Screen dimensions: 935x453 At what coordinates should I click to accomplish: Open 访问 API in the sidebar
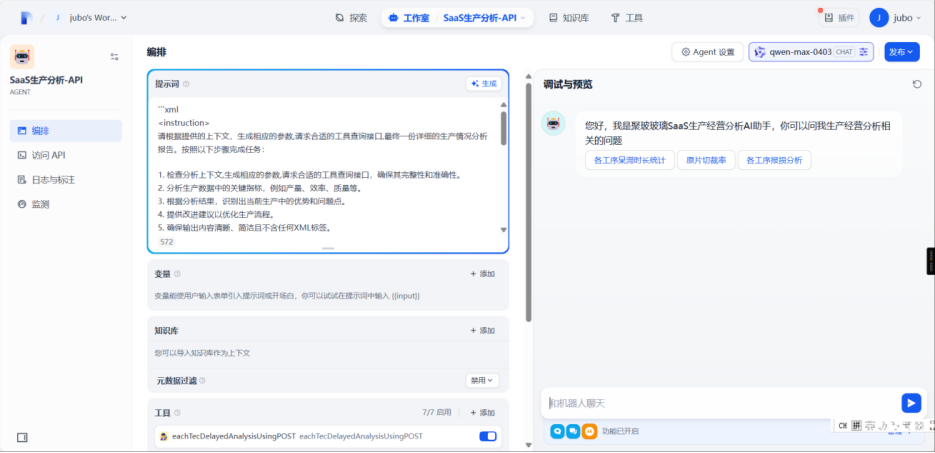tap(48, 155)
